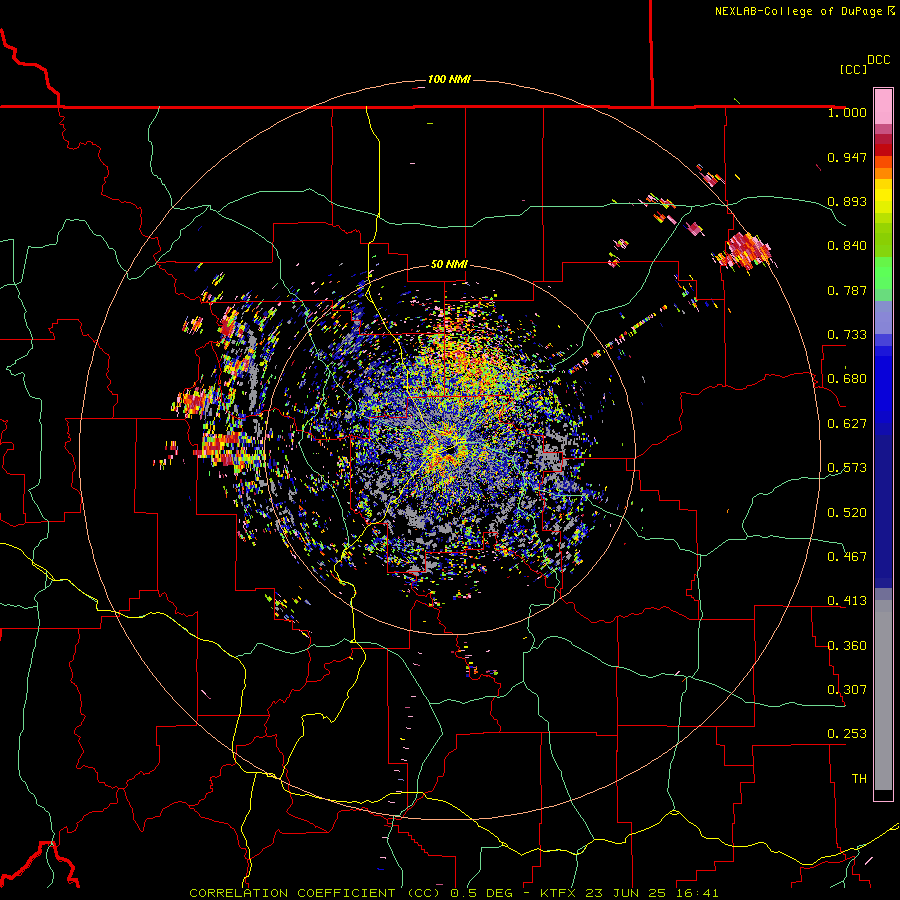Click the 0.627 color scale value
This screenshot has width=900, height=900.
tap(847, 424)
